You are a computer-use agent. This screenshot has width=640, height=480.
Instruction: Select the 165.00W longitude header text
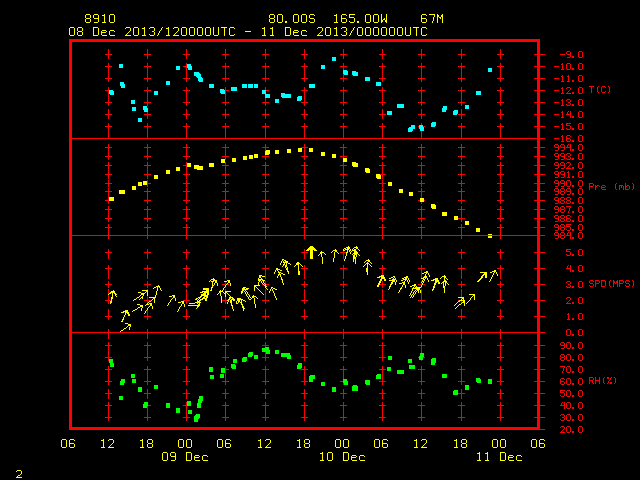[x=360, y=19]
